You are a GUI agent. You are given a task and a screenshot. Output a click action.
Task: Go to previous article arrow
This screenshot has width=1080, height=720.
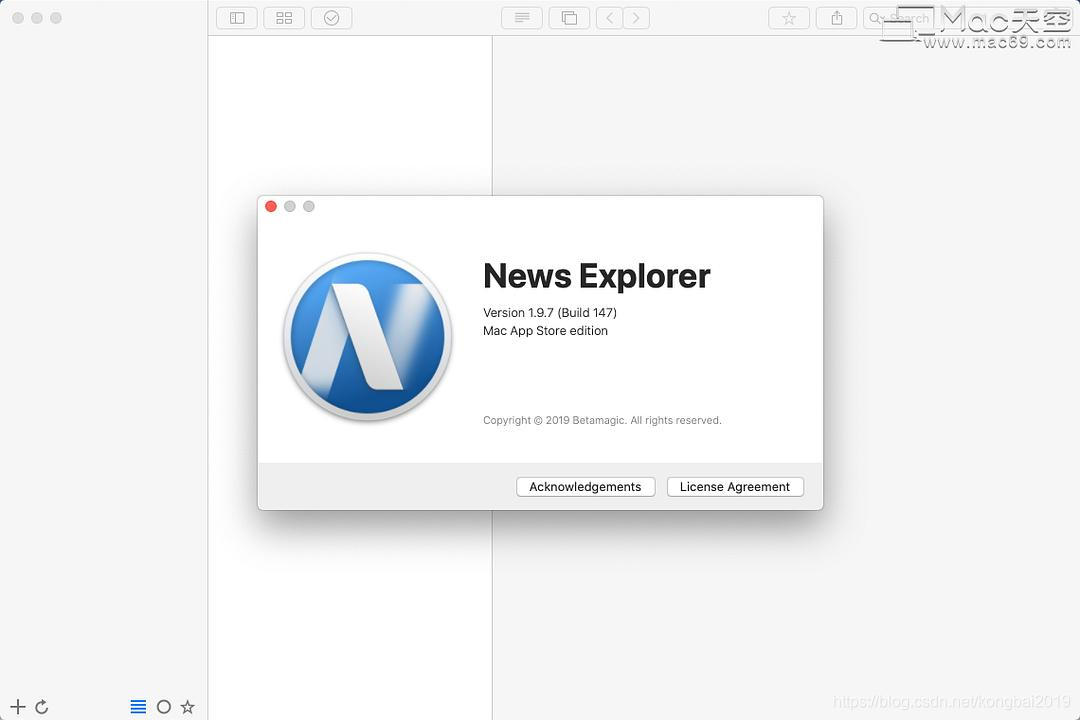click(x=610, y=18)
